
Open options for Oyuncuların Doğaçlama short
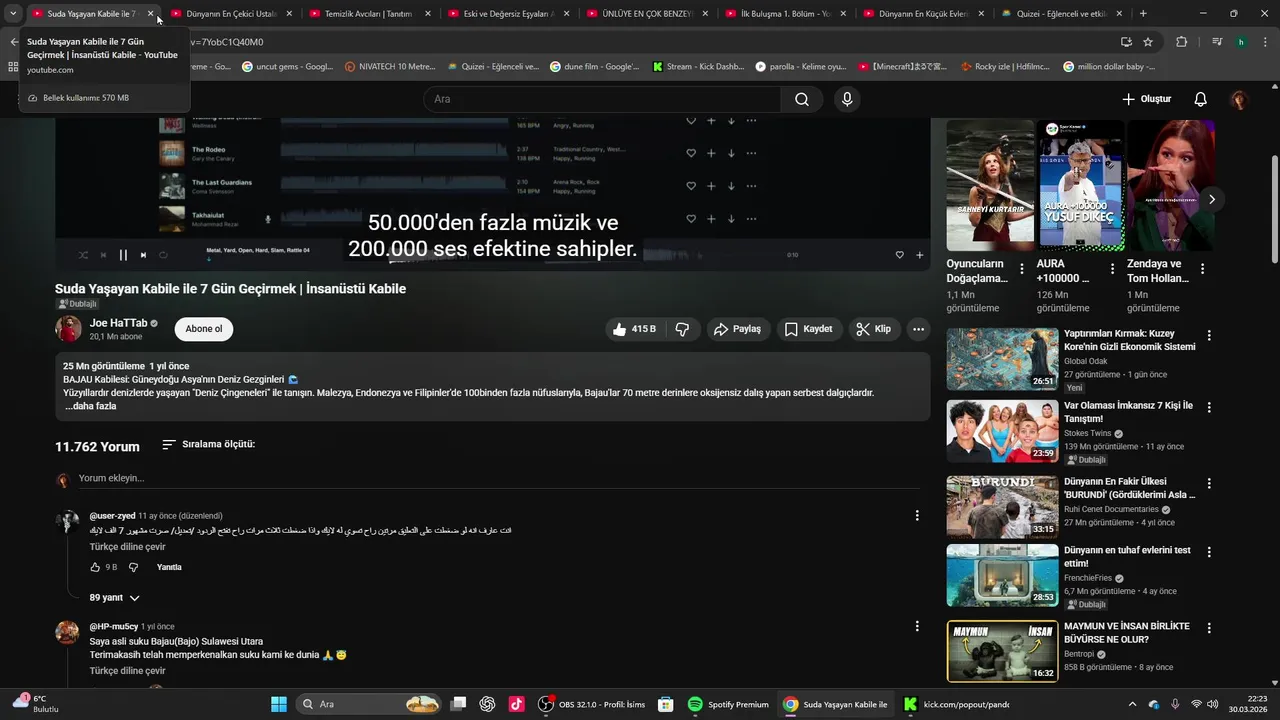pyautogui.click(x=1021, y=268)
